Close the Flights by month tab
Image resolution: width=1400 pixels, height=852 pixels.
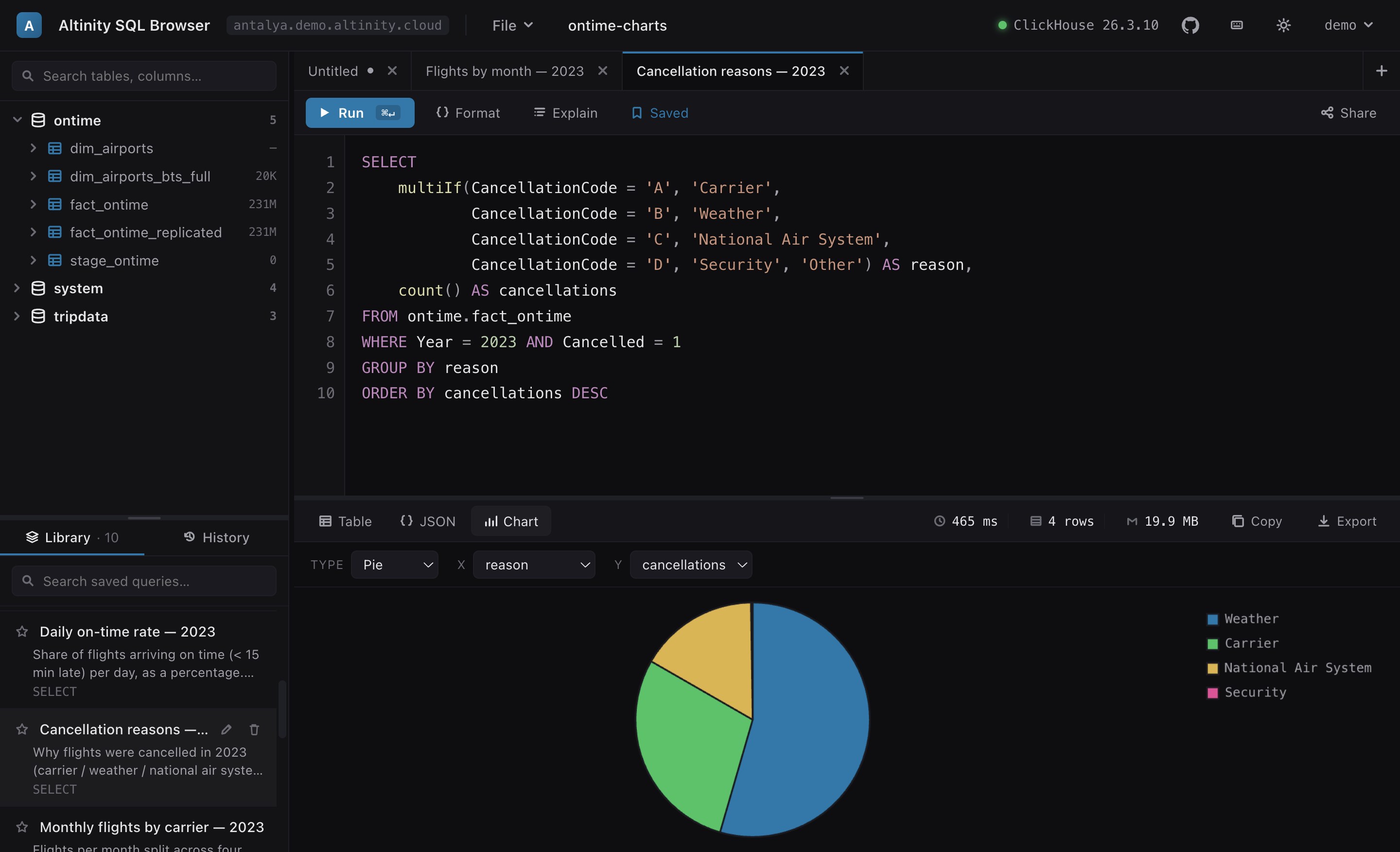[603, 71]
